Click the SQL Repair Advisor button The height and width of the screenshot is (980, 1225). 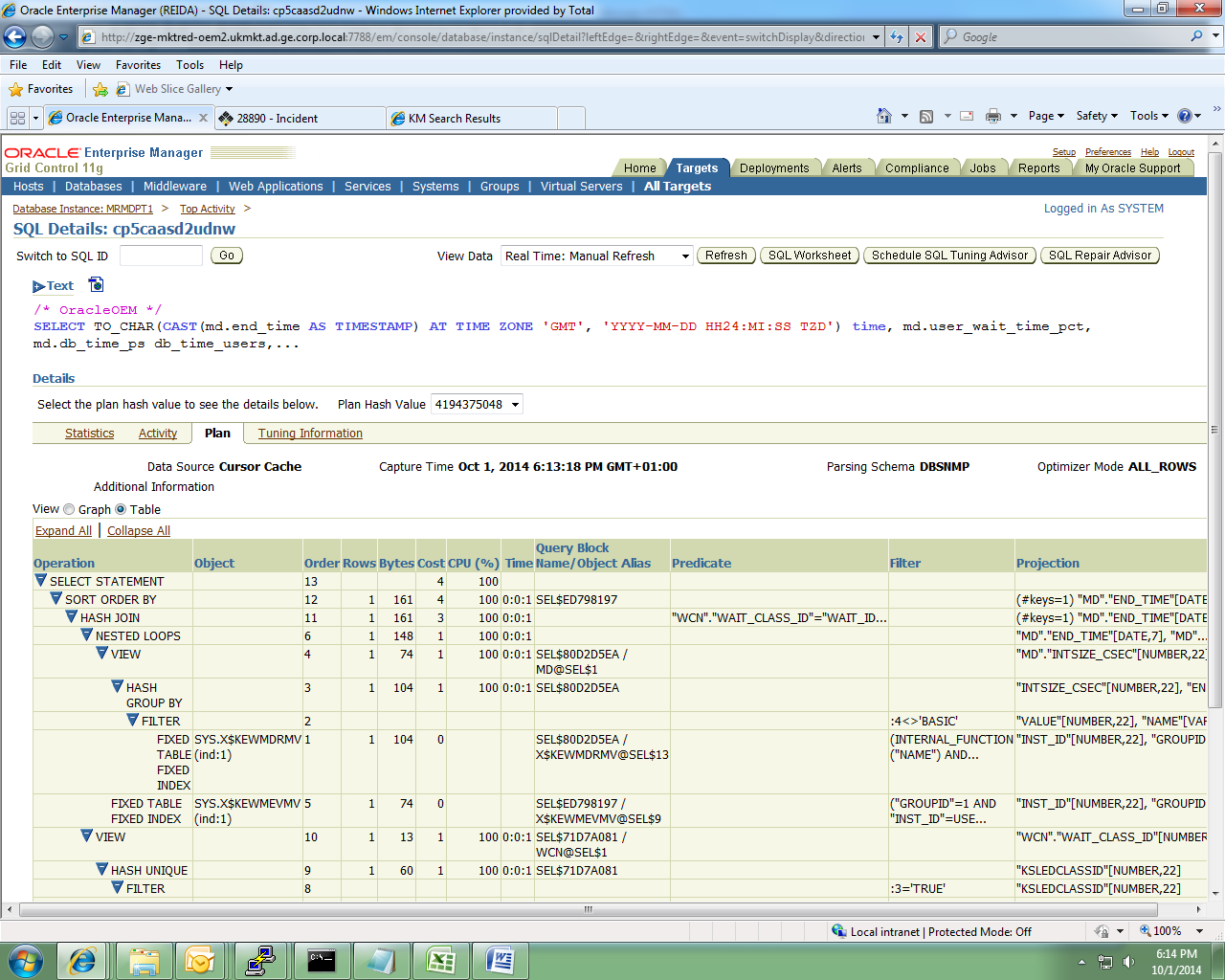[1100, 256]
